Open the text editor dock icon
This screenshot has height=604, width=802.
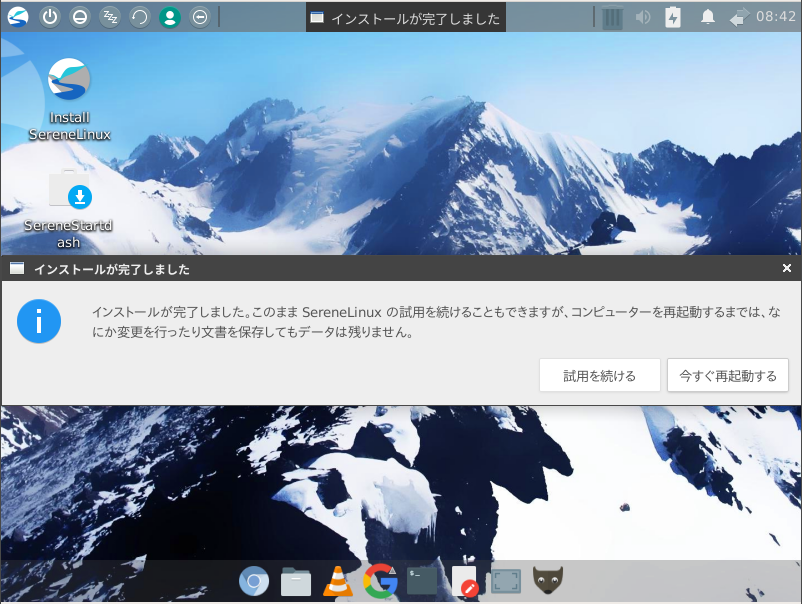(464, 581)
